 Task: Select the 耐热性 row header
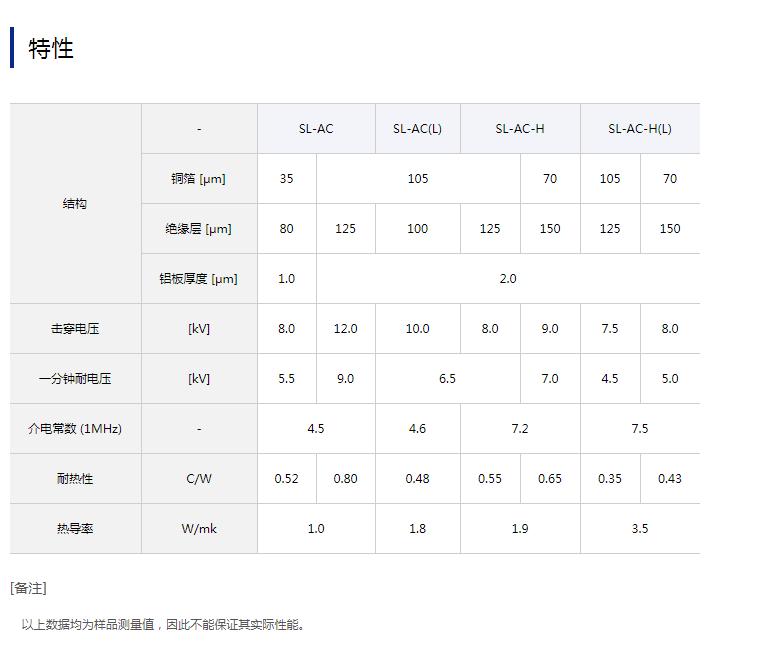[75, 479]
